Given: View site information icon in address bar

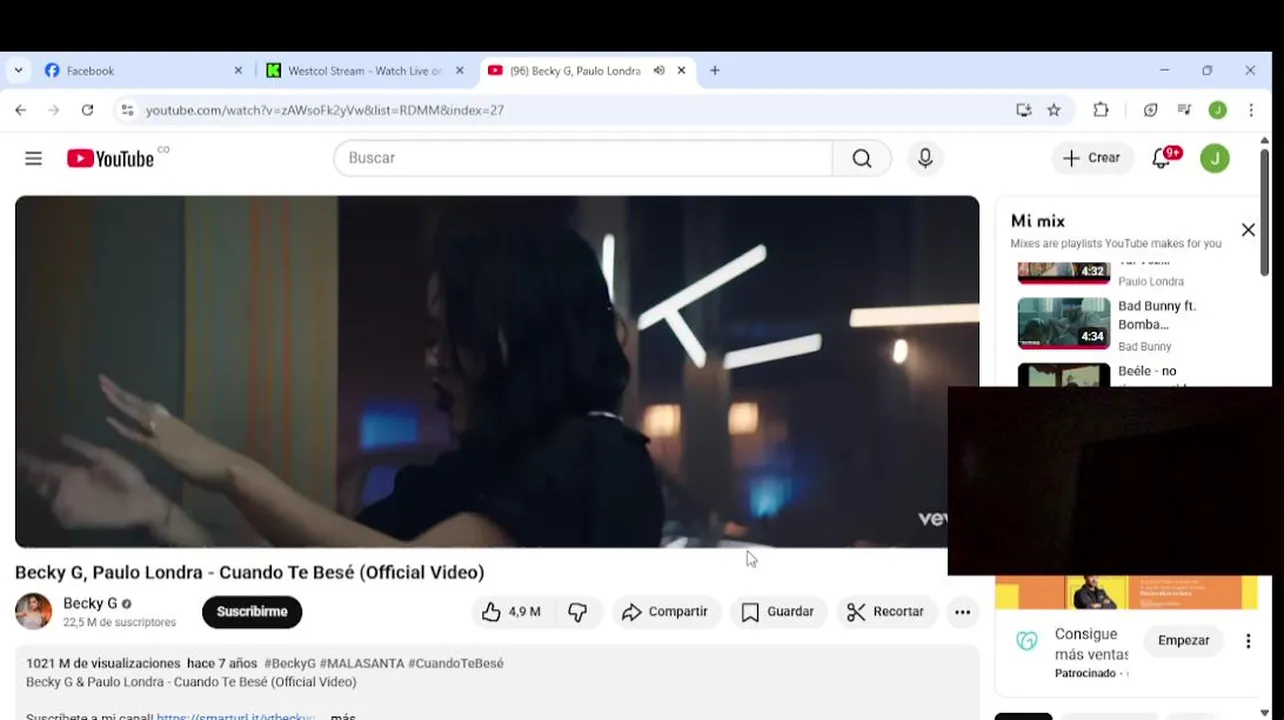Looking at the screenshot, I should pyautogui.click(x=127, y=110).
